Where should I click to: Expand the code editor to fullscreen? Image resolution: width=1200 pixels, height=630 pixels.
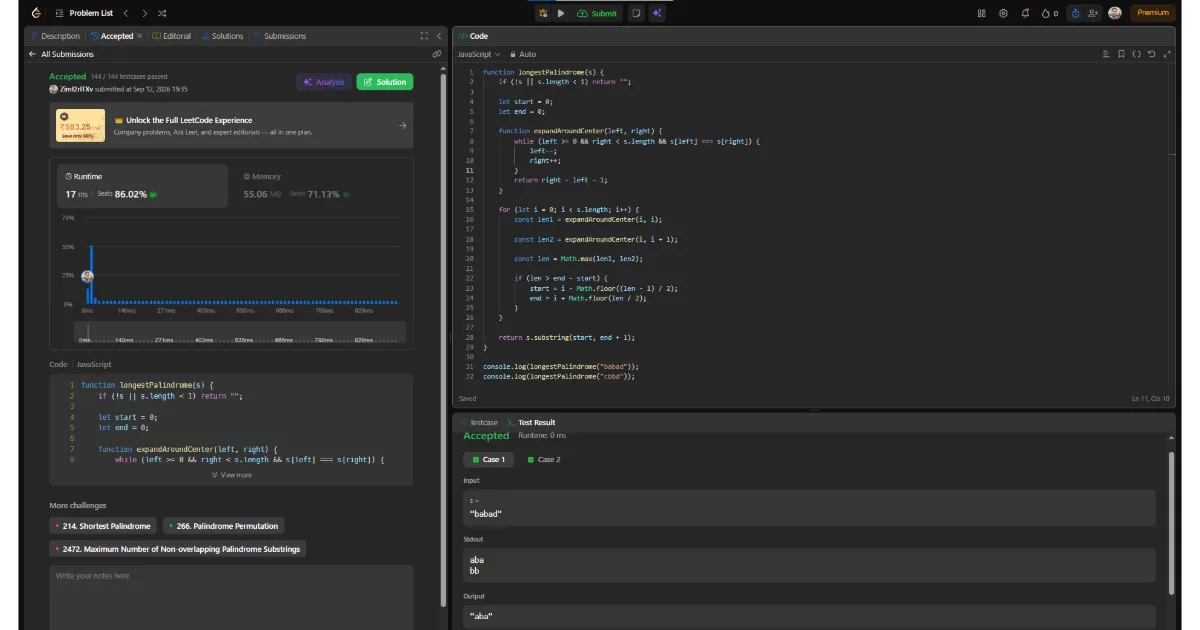click(x=1167, y=54)
